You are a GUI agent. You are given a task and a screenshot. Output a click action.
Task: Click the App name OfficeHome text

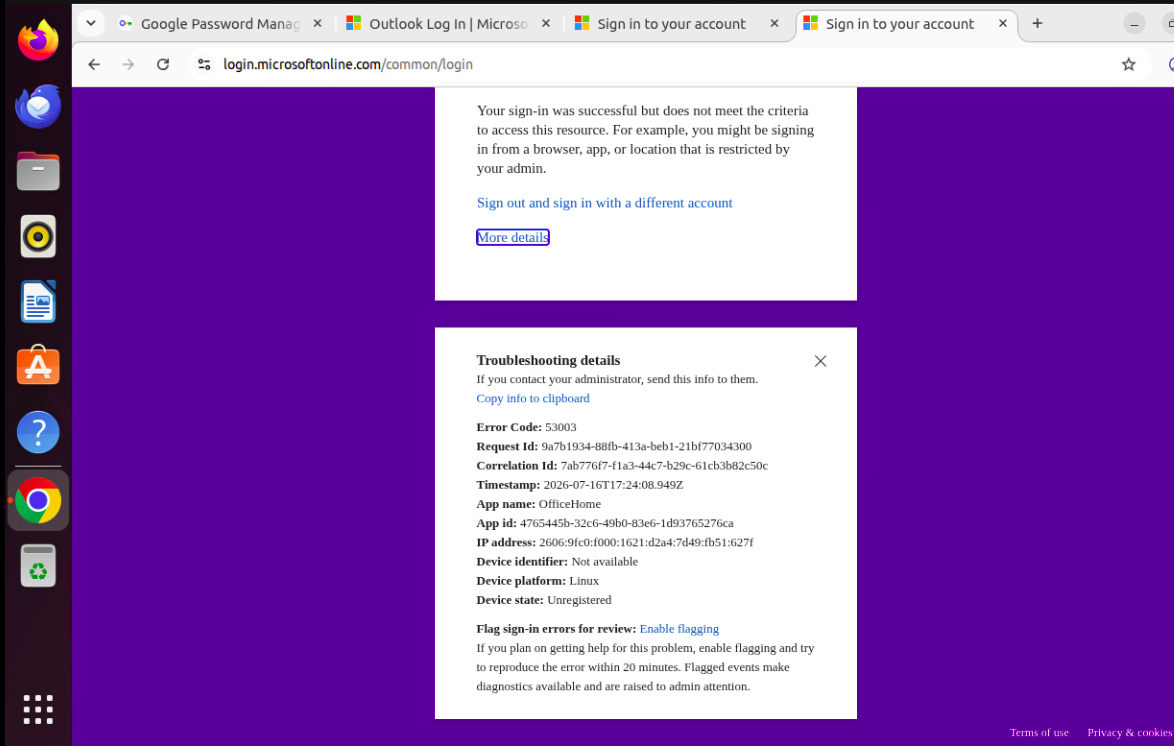pyautogui.click(x=538, y=504)
